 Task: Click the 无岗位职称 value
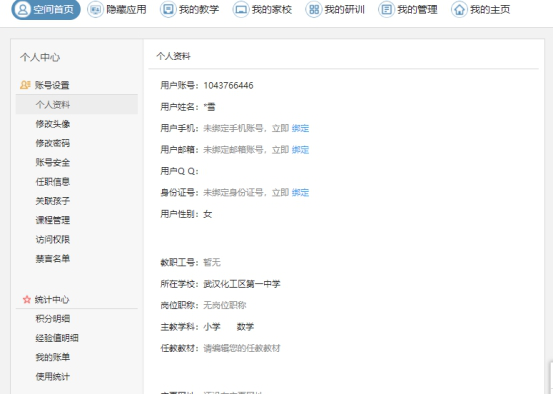[x=225, y=305]
